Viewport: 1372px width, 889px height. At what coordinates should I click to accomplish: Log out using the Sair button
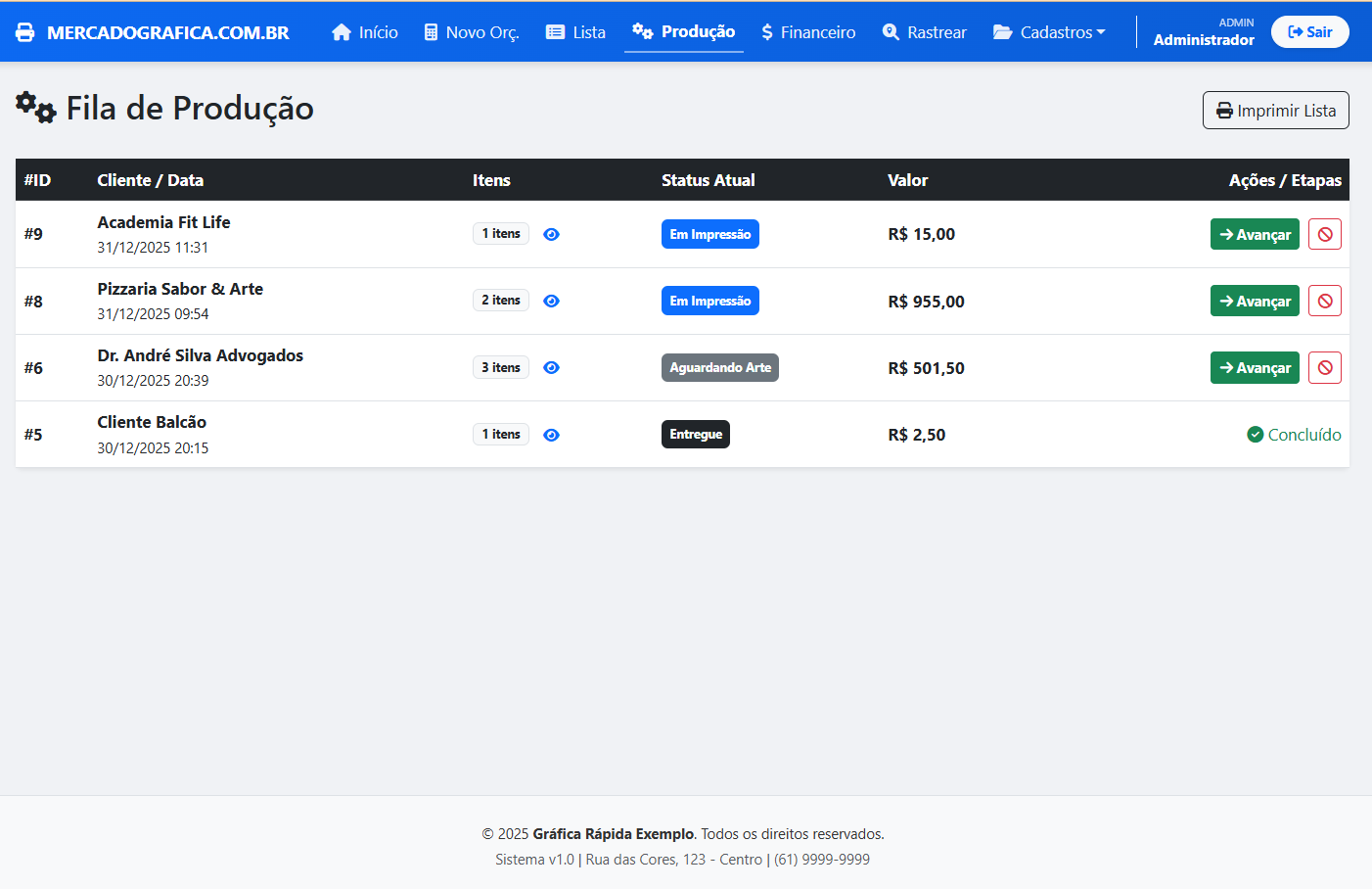tap(1309, 32)
